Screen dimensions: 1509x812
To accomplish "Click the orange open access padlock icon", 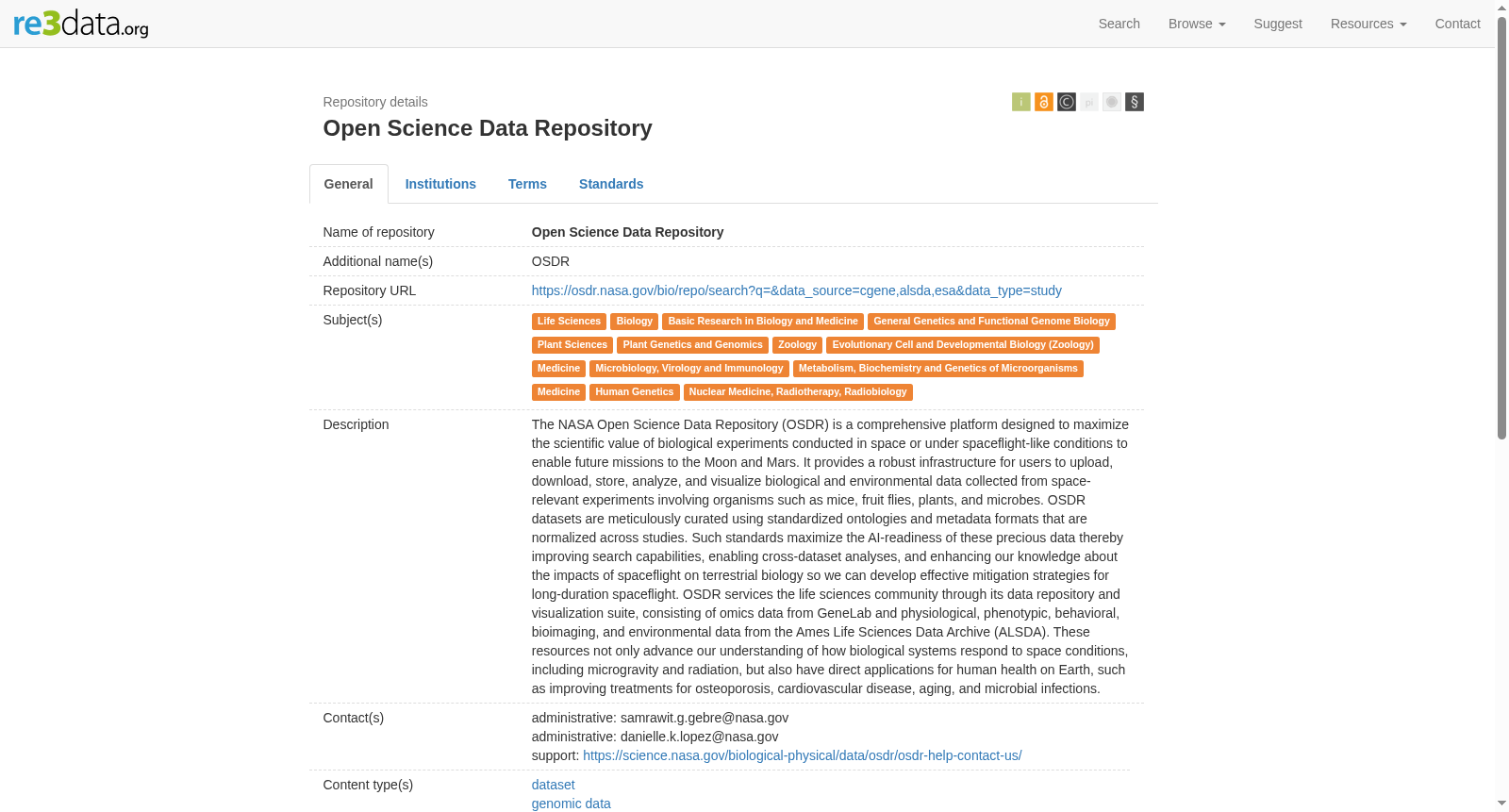I will tap(1043, 102).
